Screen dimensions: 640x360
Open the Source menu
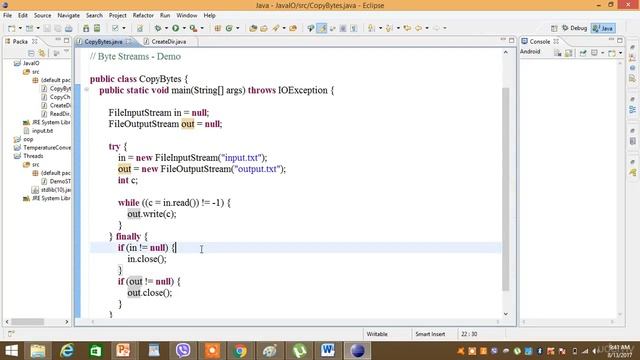click(42, 15)
